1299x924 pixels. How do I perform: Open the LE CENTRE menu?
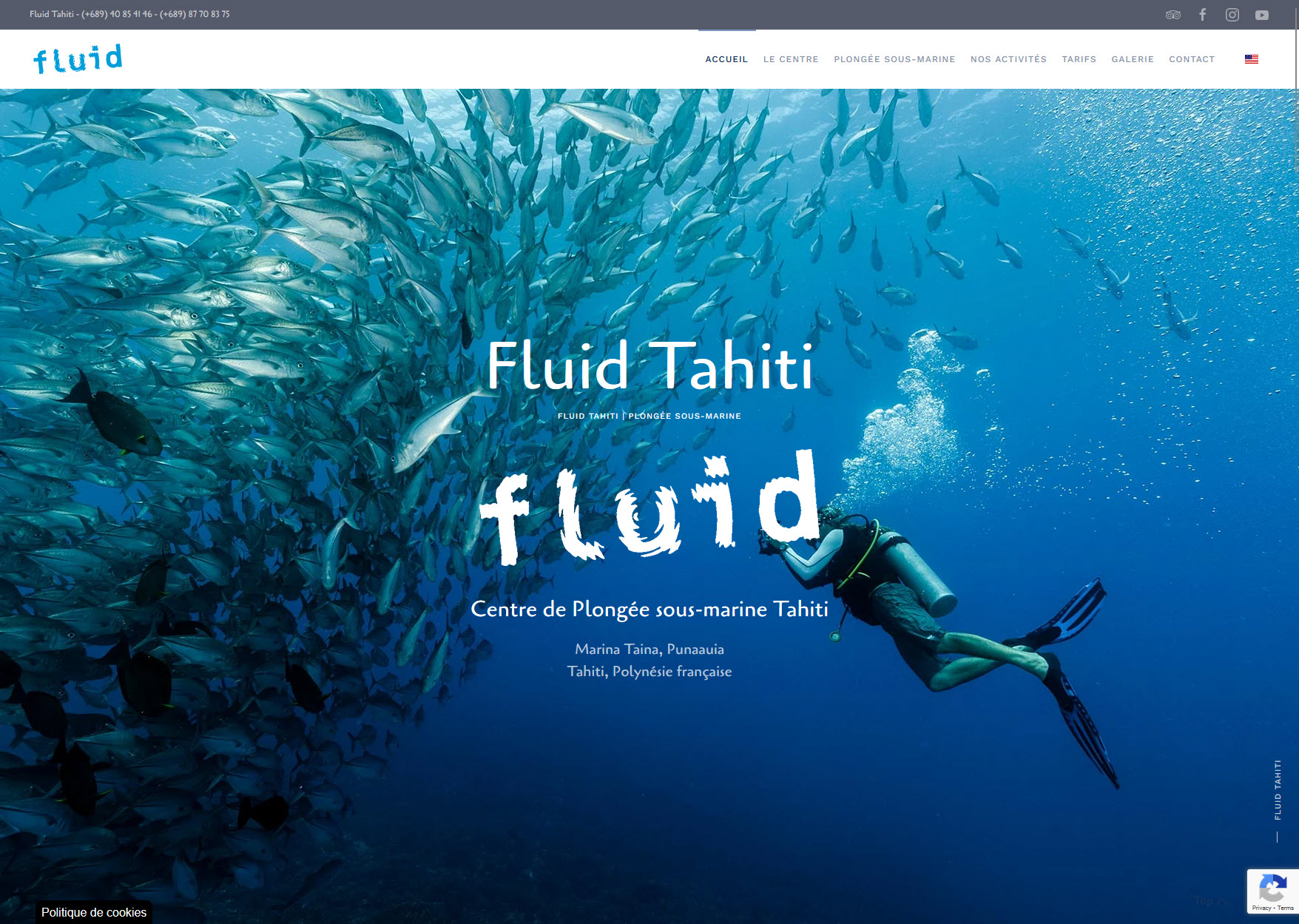point(791,59)
